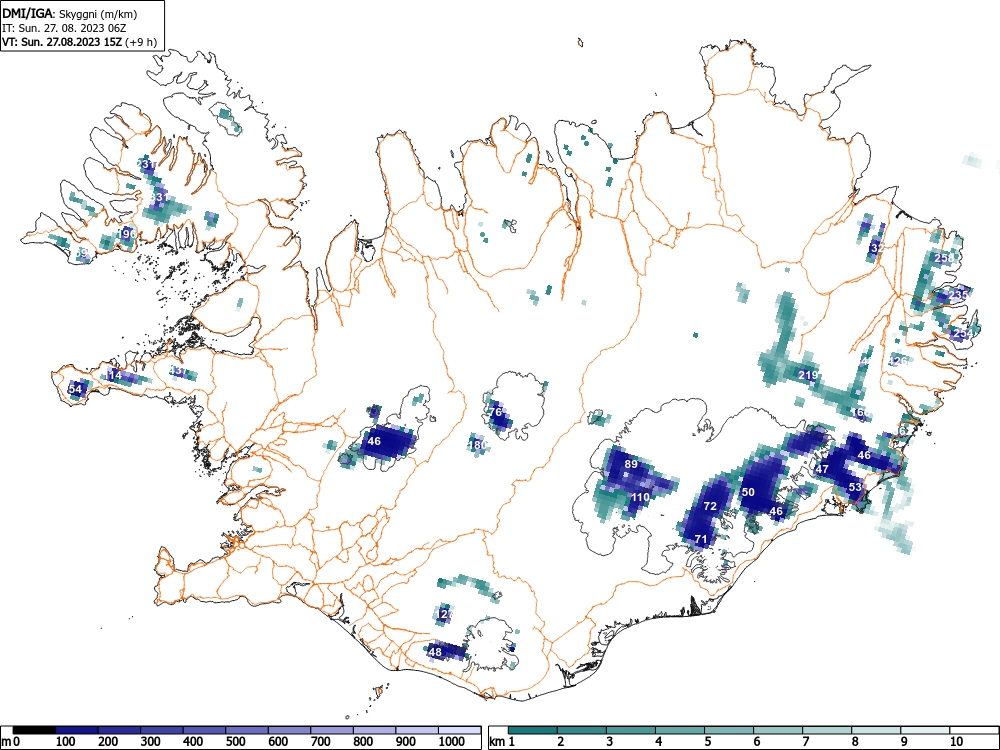Image resolution: width=1000 pixels, height=750 pixels.
Task: Click the 2 tick on the km legend
Action: tap(561, 742)
